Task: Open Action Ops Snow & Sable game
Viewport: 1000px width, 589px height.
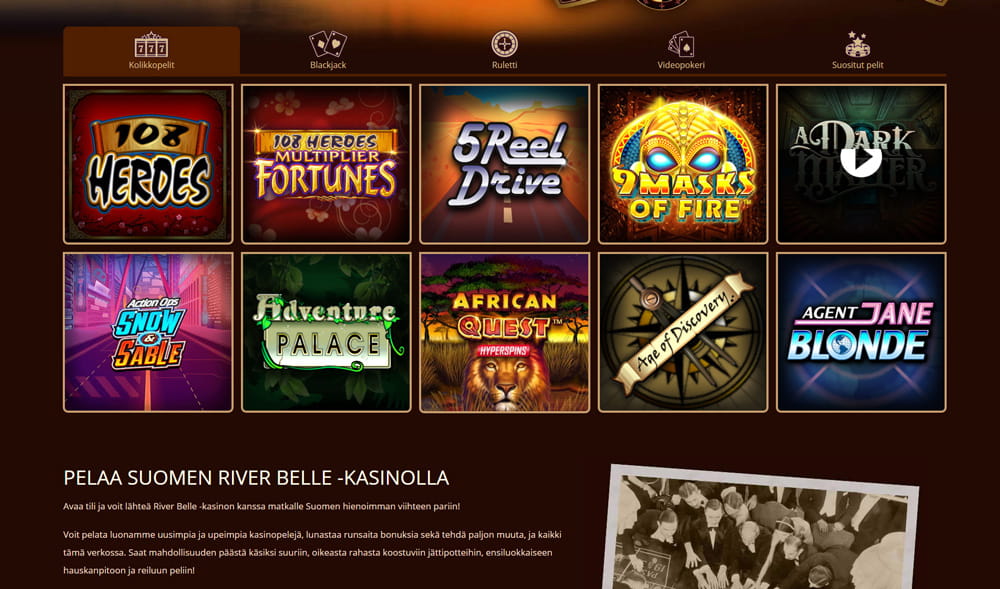Action: tap(148, 332)
